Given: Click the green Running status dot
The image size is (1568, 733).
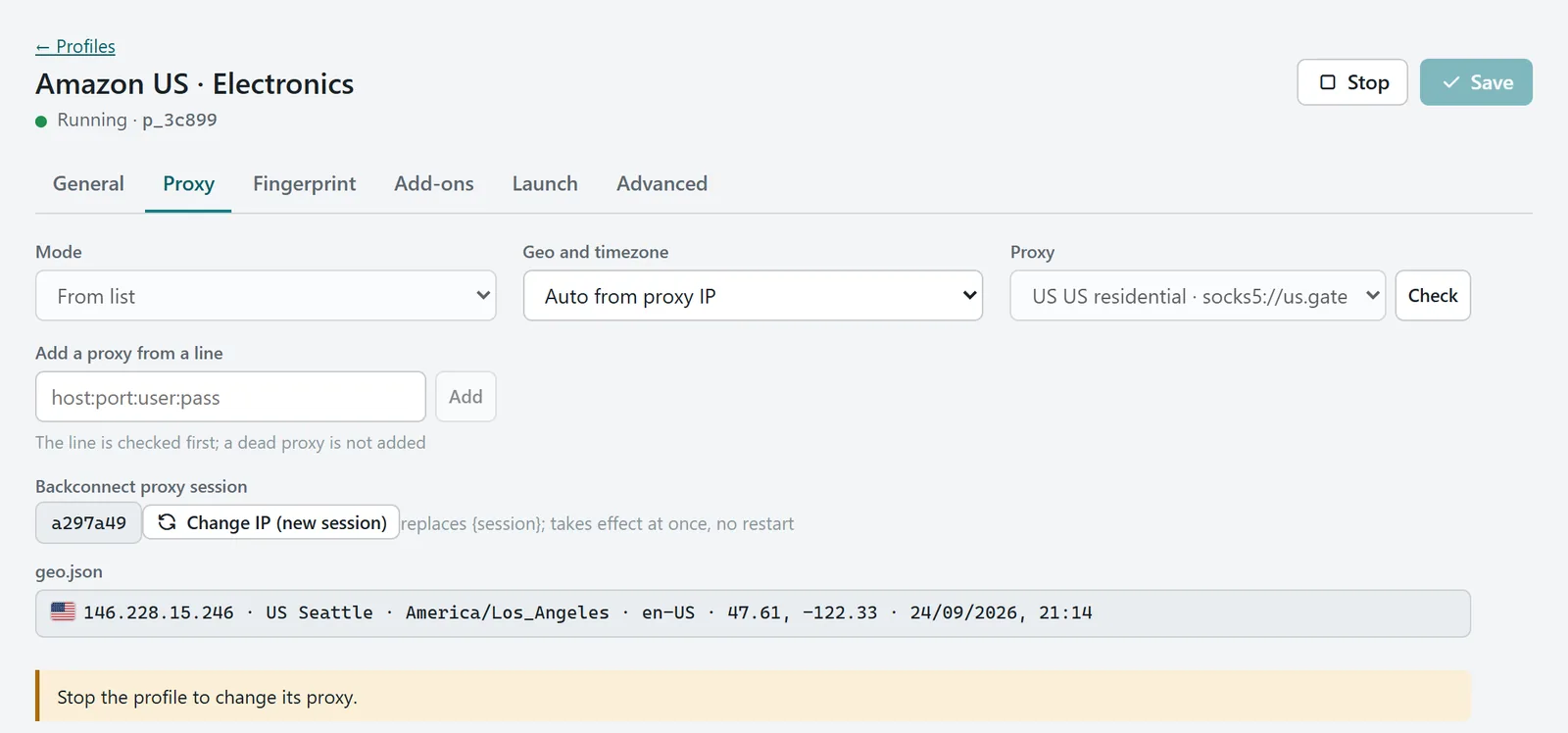Looking at the screenshot, I should click(41, 122).
